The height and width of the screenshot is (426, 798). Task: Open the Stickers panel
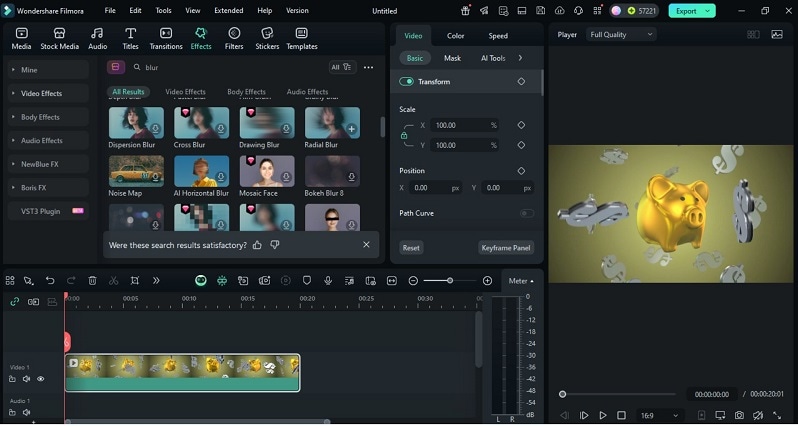pos(267,39)
